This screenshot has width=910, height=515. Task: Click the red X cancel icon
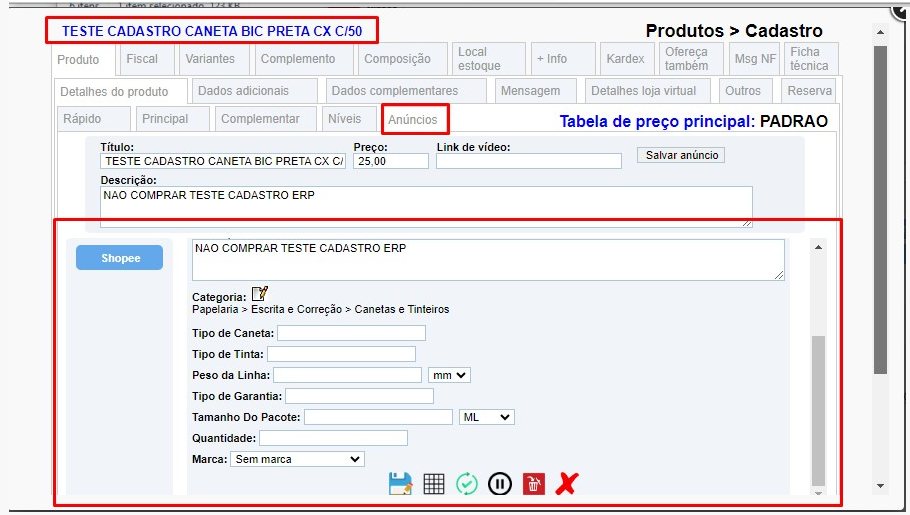(x=566, y=483)
